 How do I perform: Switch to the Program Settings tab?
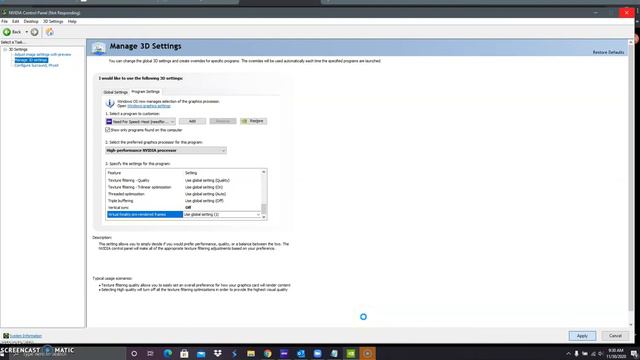click(146, 92)
